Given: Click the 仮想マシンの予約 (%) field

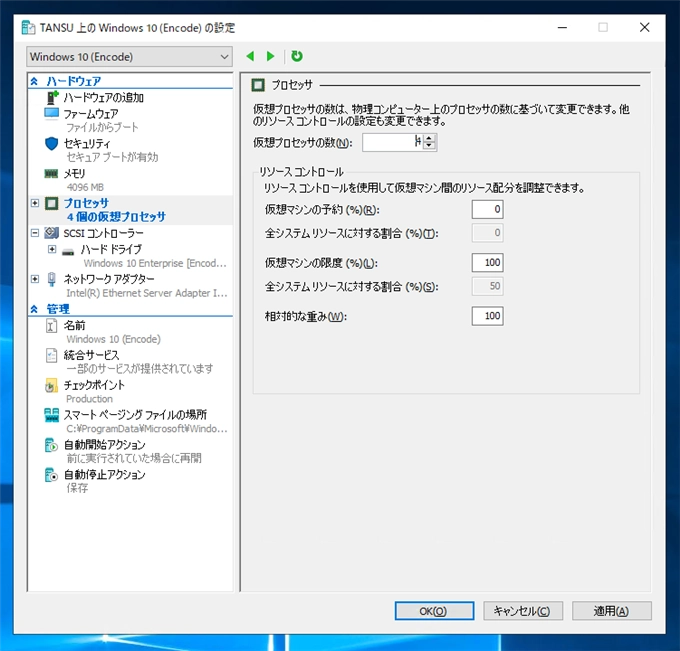Looking at the screenshot, I should [x=487, y=209].
